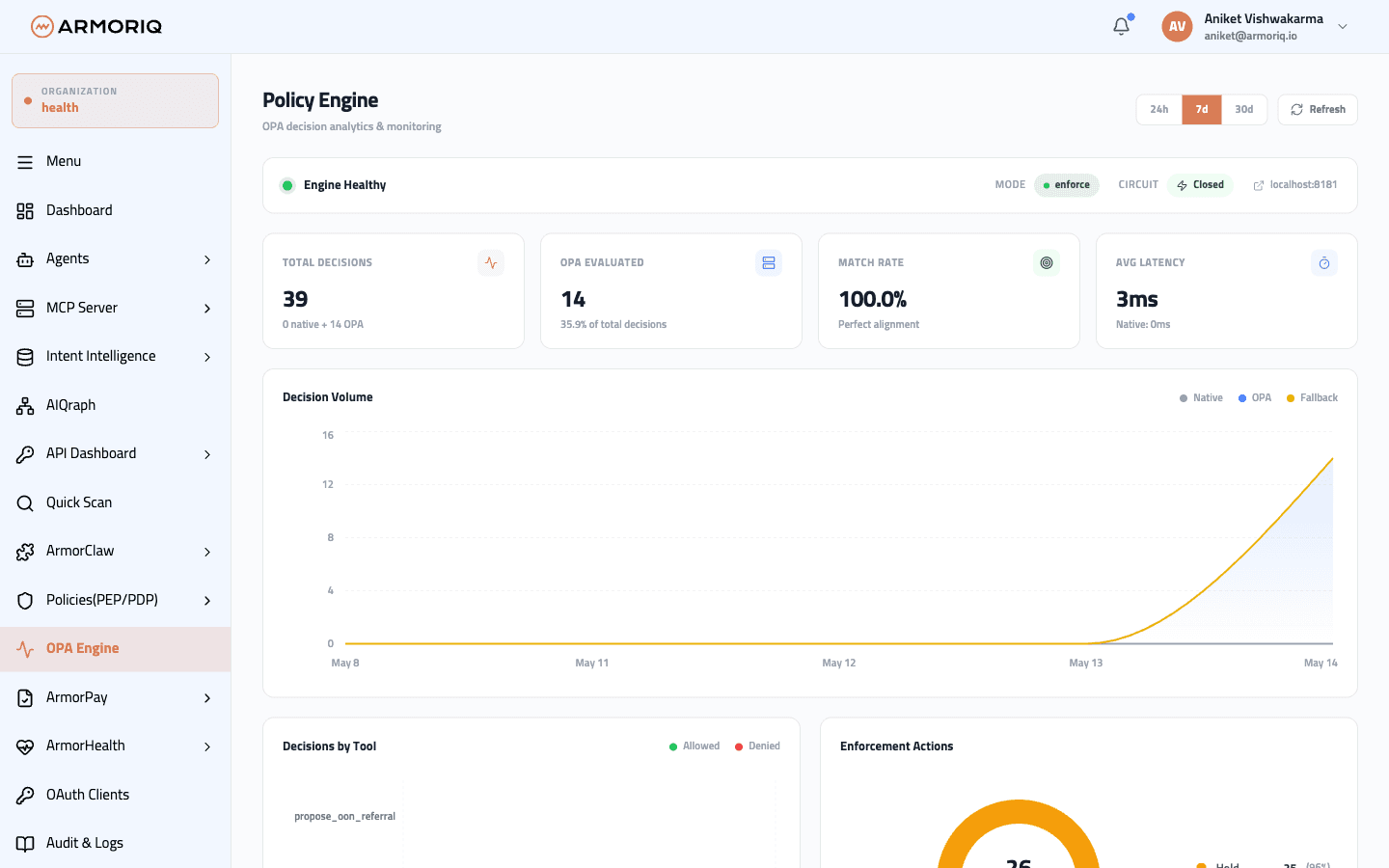
Task: Click the aniket@armoriq.io email text
Action: [1250, 37]
